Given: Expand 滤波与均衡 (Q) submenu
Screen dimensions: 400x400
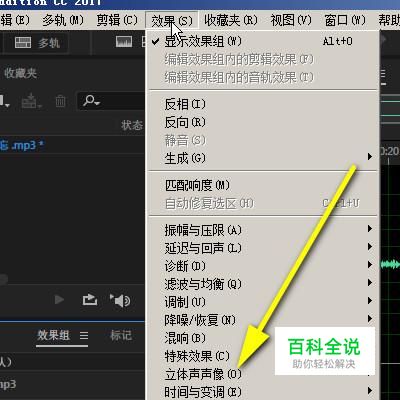Looking at the screenshot, I should [x=263, y=284].
